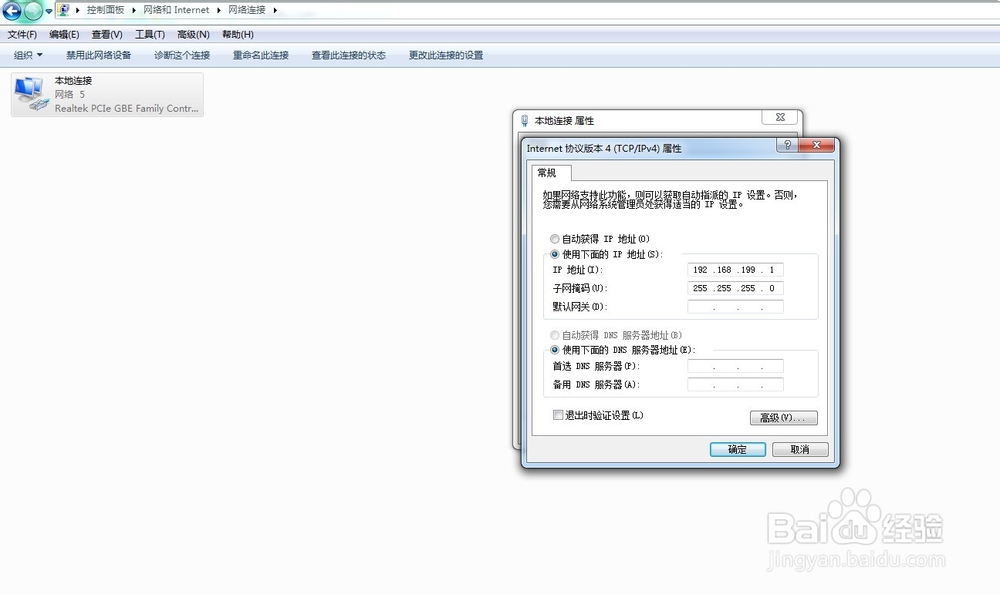
Task: Close the TCP/IPv4 properties dialog
Action: point(816,145)
